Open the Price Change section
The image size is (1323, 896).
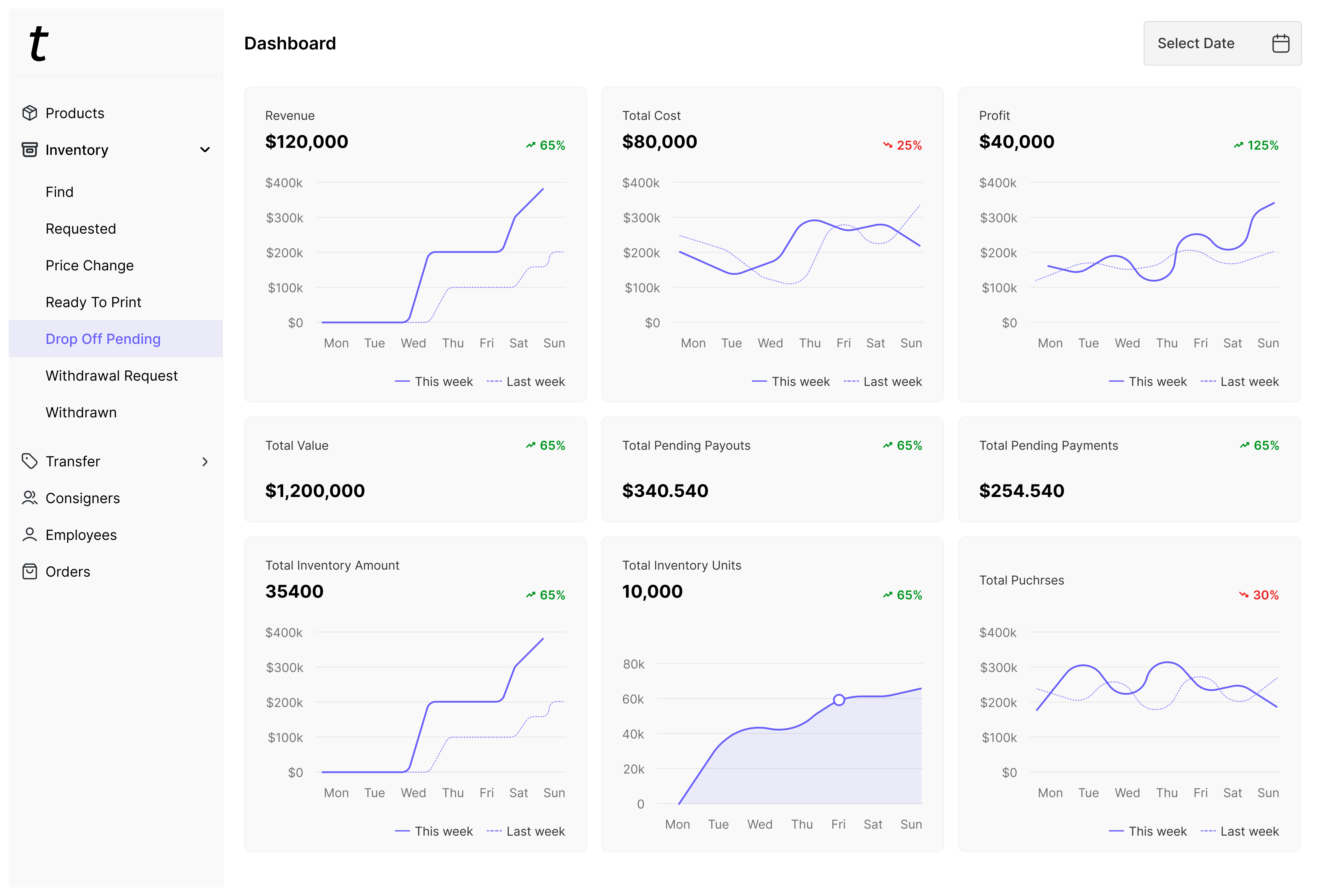point(89,265)
